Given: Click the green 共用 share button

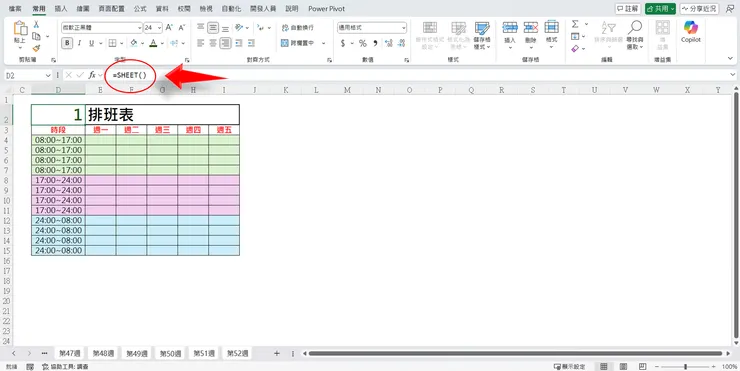Looking at the screenshot, I should (660, 8).
